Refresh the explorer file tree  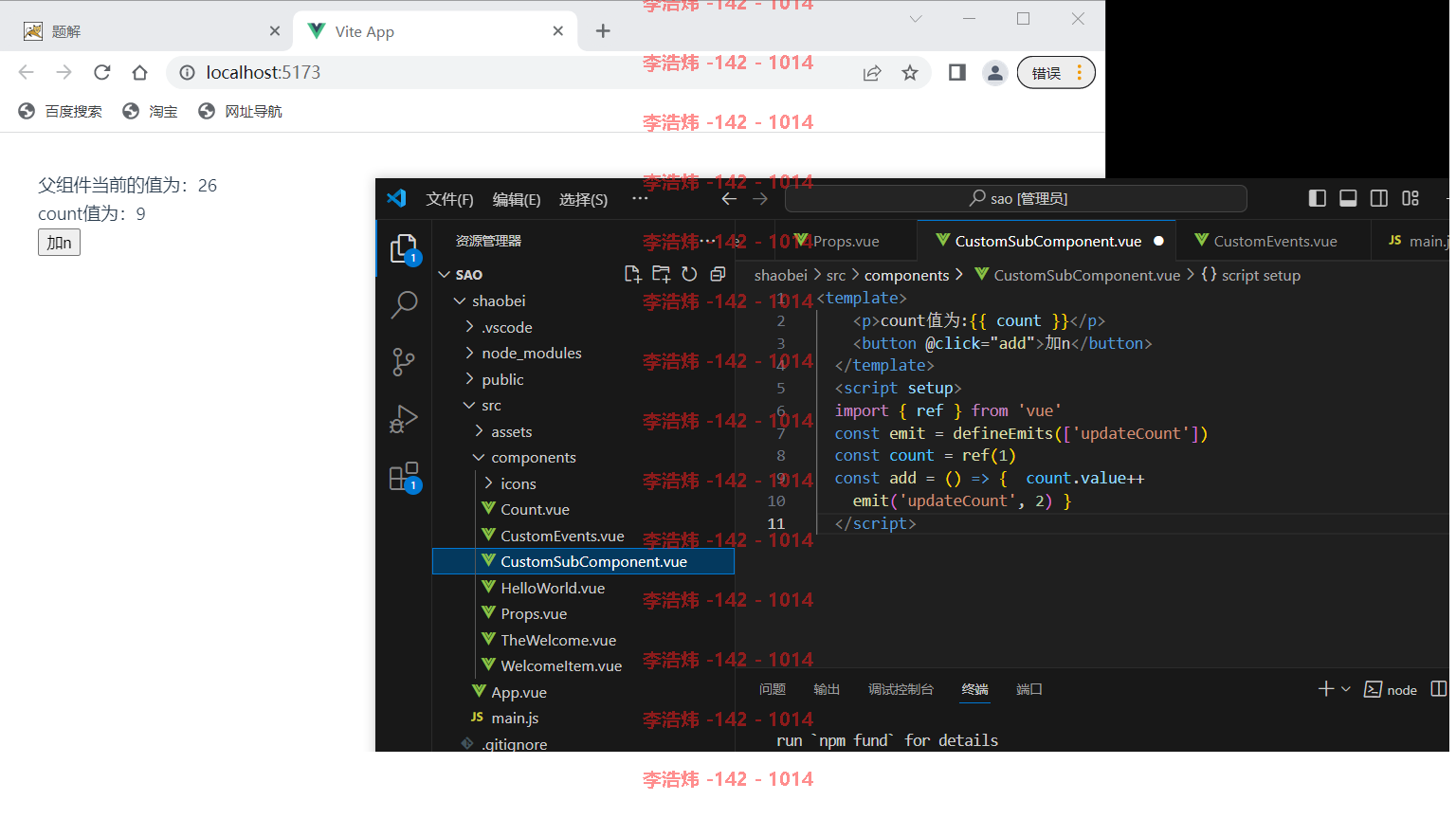pos(689,274)
